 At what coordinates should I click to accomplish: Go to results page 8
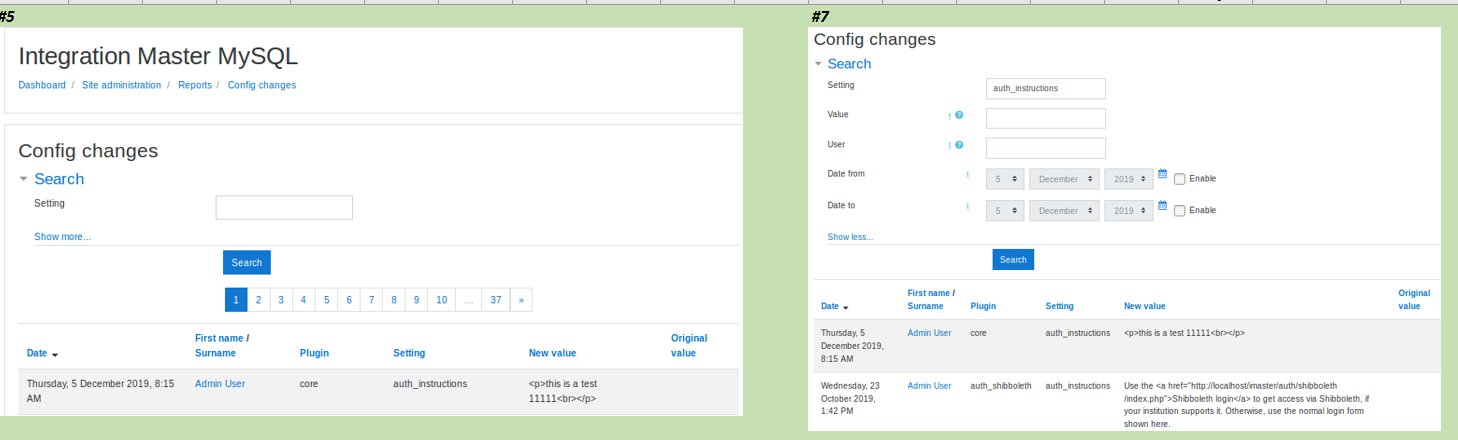(395, 300)
